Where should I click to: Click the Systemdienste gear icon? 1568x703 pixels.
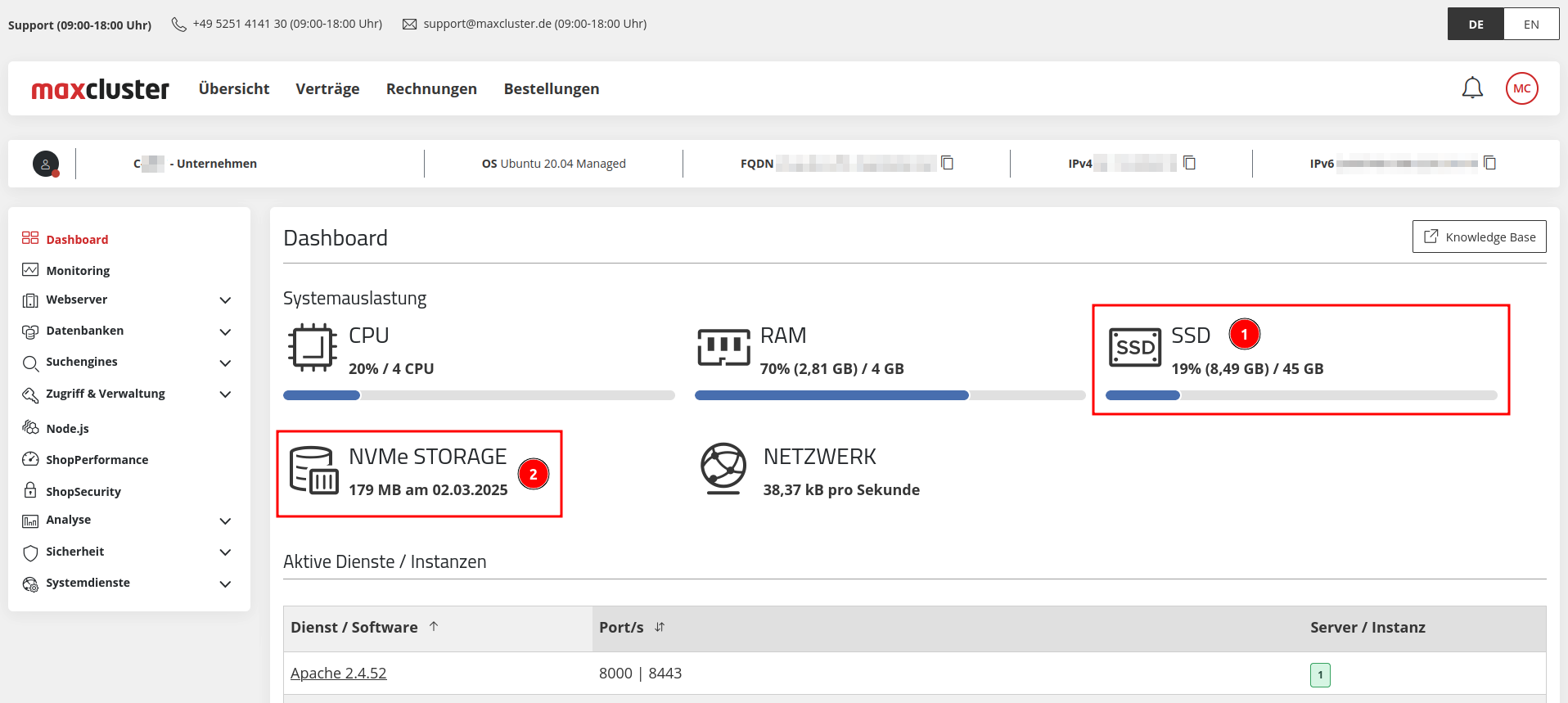pos(30,584)
